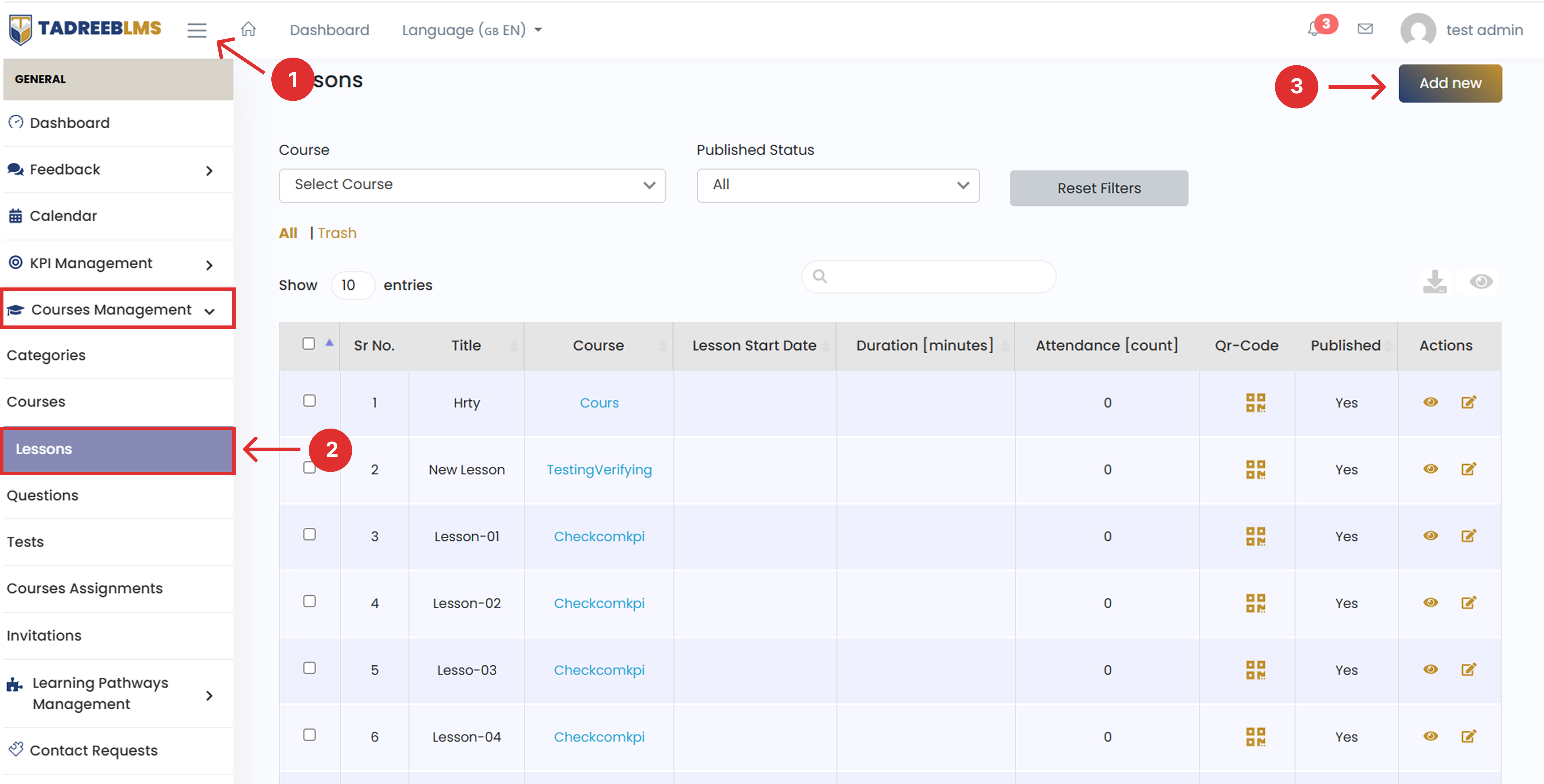The width and height of the screenshot is (1544, 784).
Task: Sort table by Lesson Start Date
Action: [754, 346]
